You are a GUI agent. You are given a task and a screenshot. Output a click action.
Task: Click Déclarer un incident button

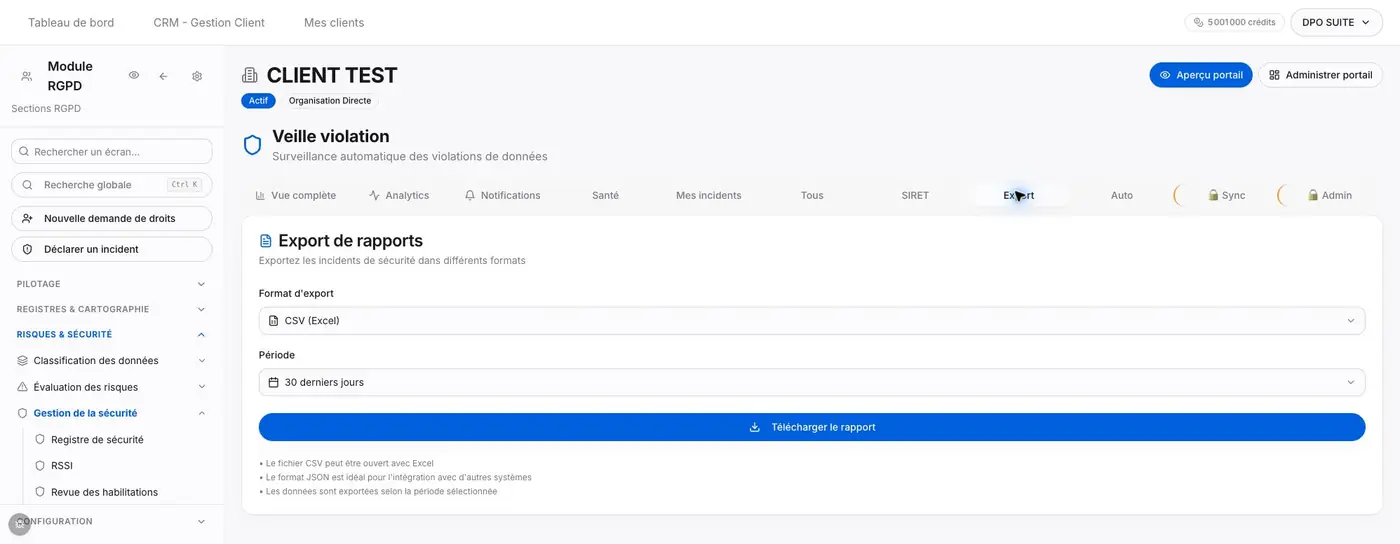pyautogui.click(x=112, y=249)
